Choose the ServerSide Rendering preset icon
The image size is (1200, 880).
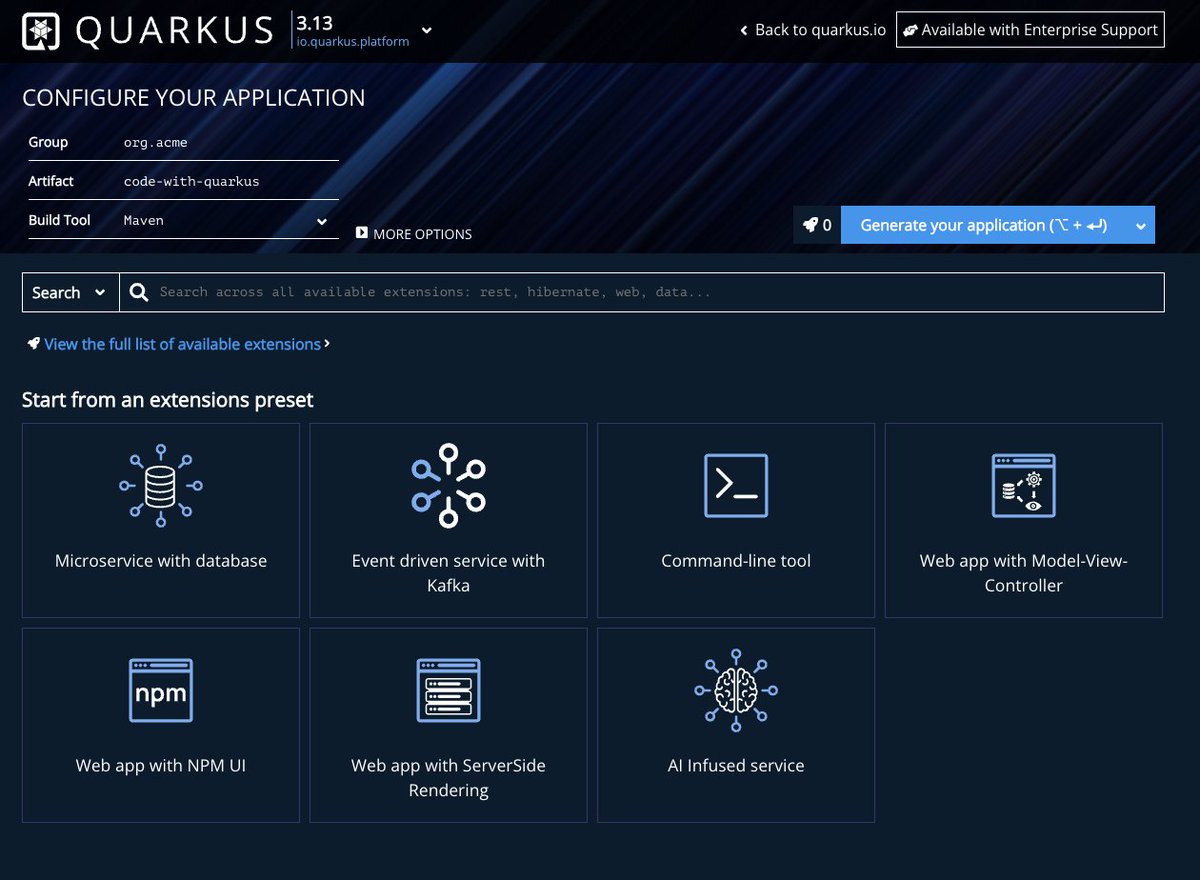(x=448, y=690)
